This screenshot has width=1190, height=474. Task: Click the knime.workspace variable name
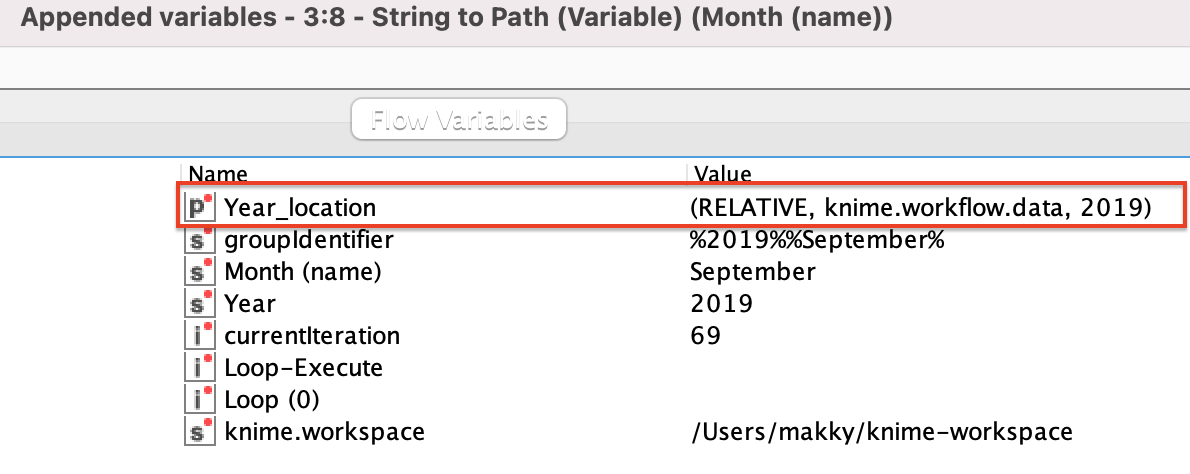(324, 432)
